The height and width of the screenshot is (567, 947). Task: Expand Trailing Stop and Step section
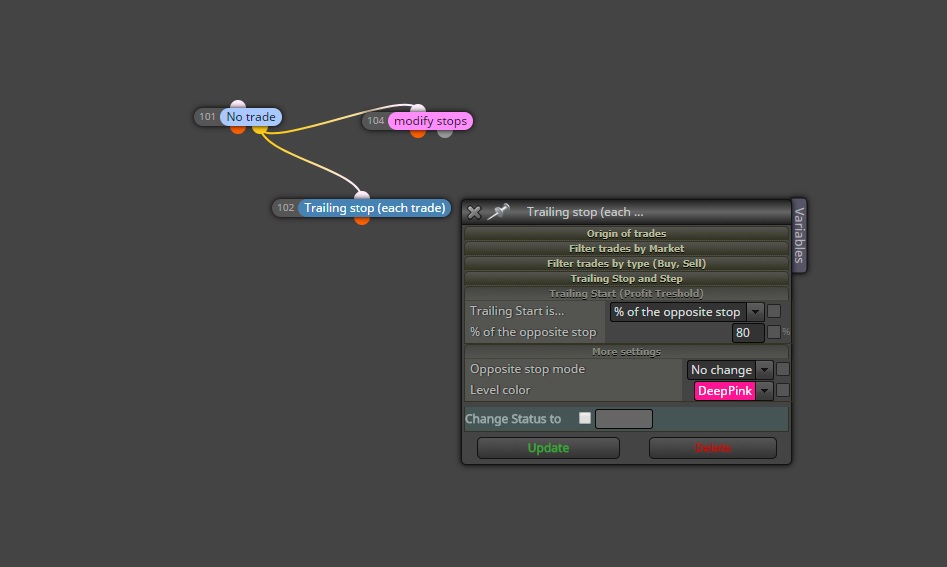(626, 278)
